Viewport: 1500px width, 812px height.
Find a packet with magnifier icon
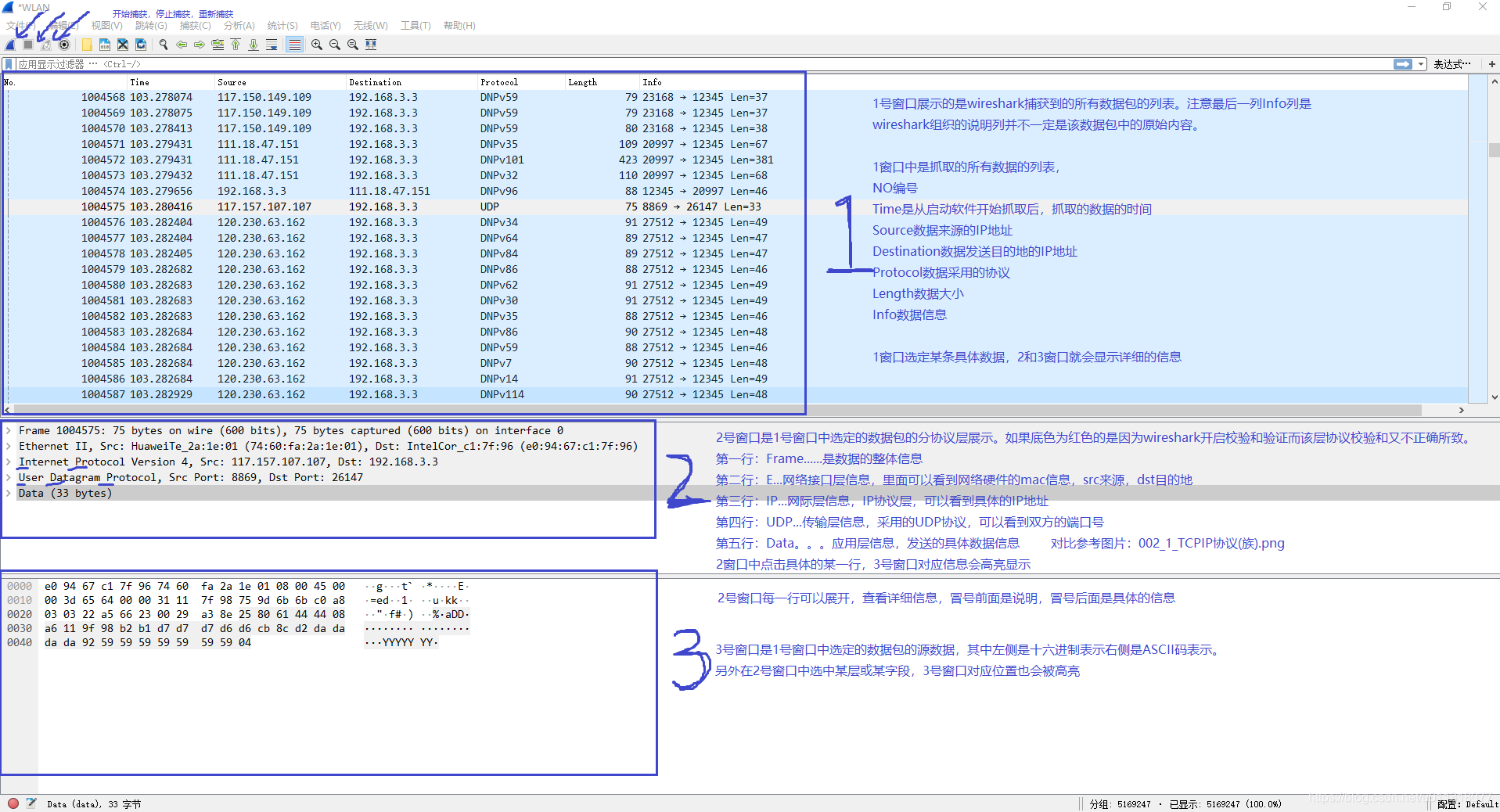coord(164,45)
